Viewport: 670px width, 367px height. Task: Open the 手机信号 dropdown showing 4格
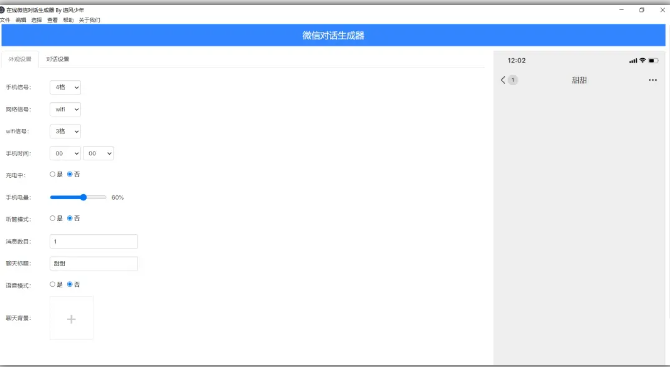tap(65, 87)
